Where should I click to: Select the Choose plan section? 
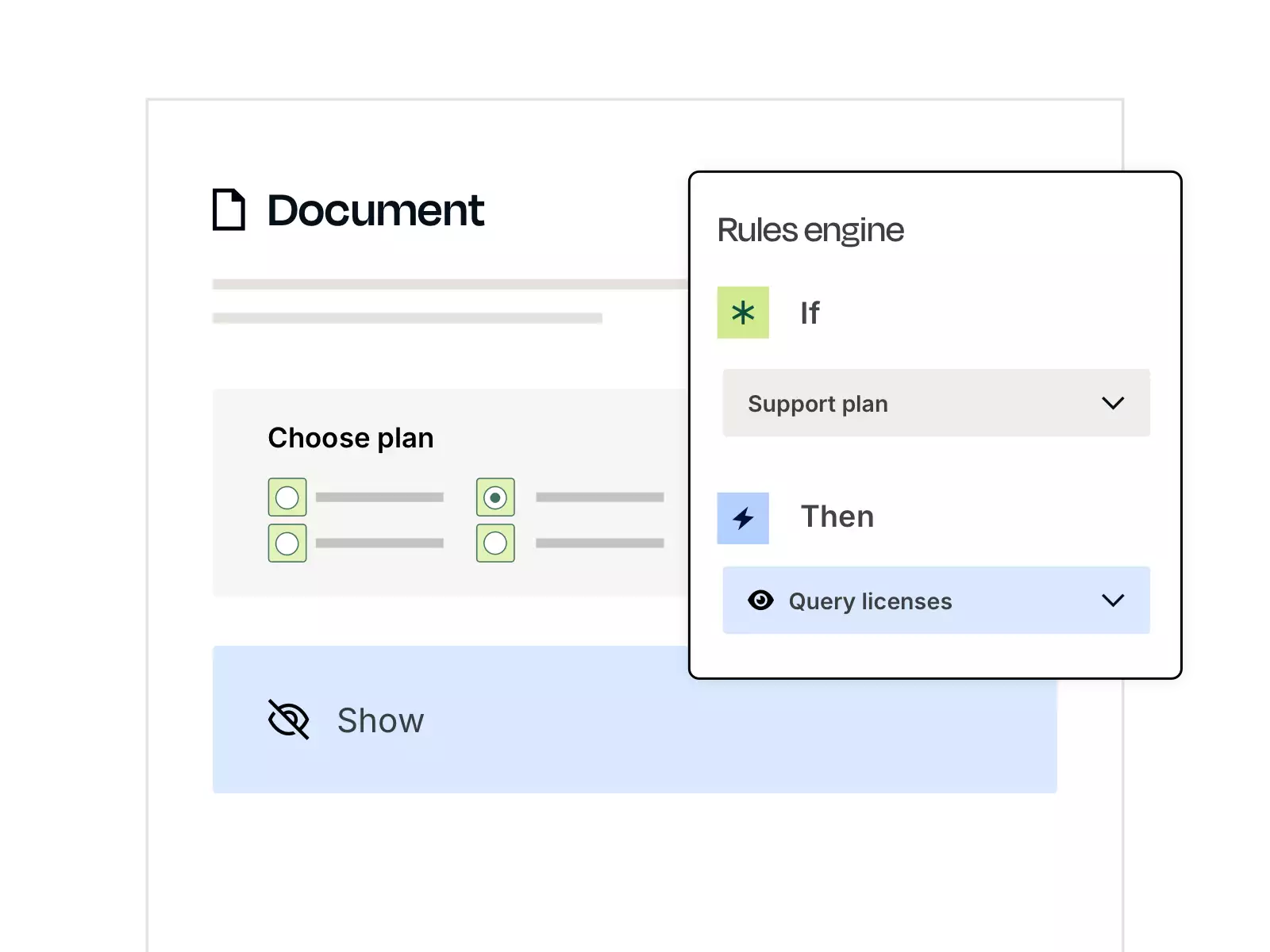coord(351,437)
